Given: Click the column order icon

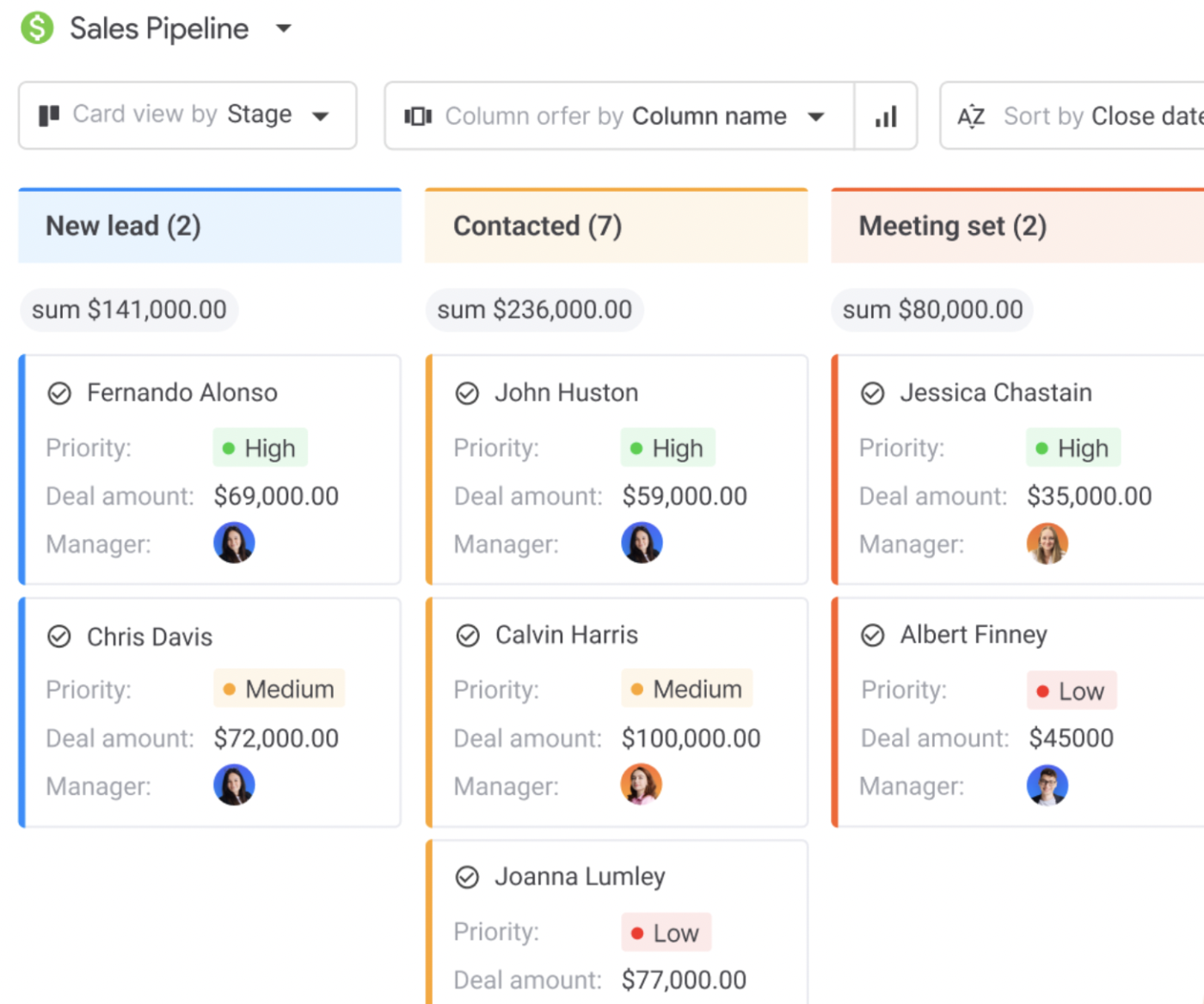Looking at the screenshot, I should (x=418, y=116).
